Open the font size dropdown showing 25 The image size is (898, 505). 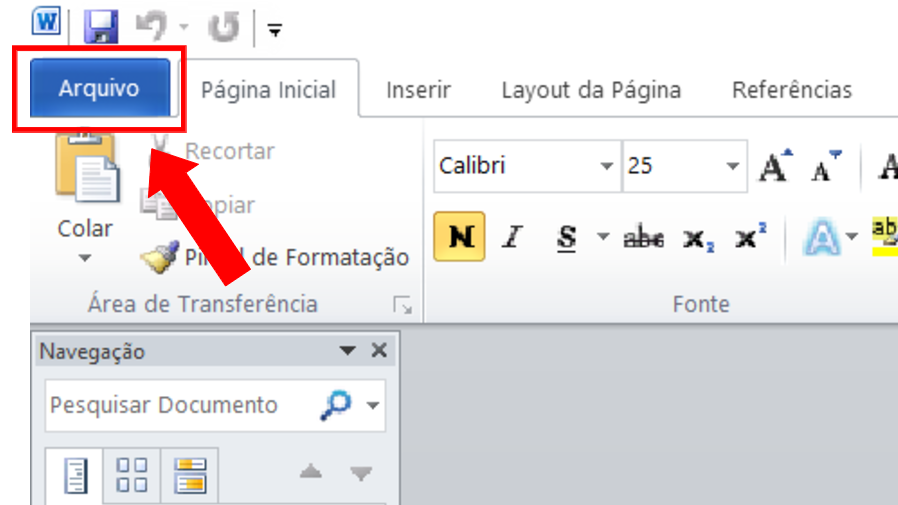pyautogui.click(x=733, y=166)
